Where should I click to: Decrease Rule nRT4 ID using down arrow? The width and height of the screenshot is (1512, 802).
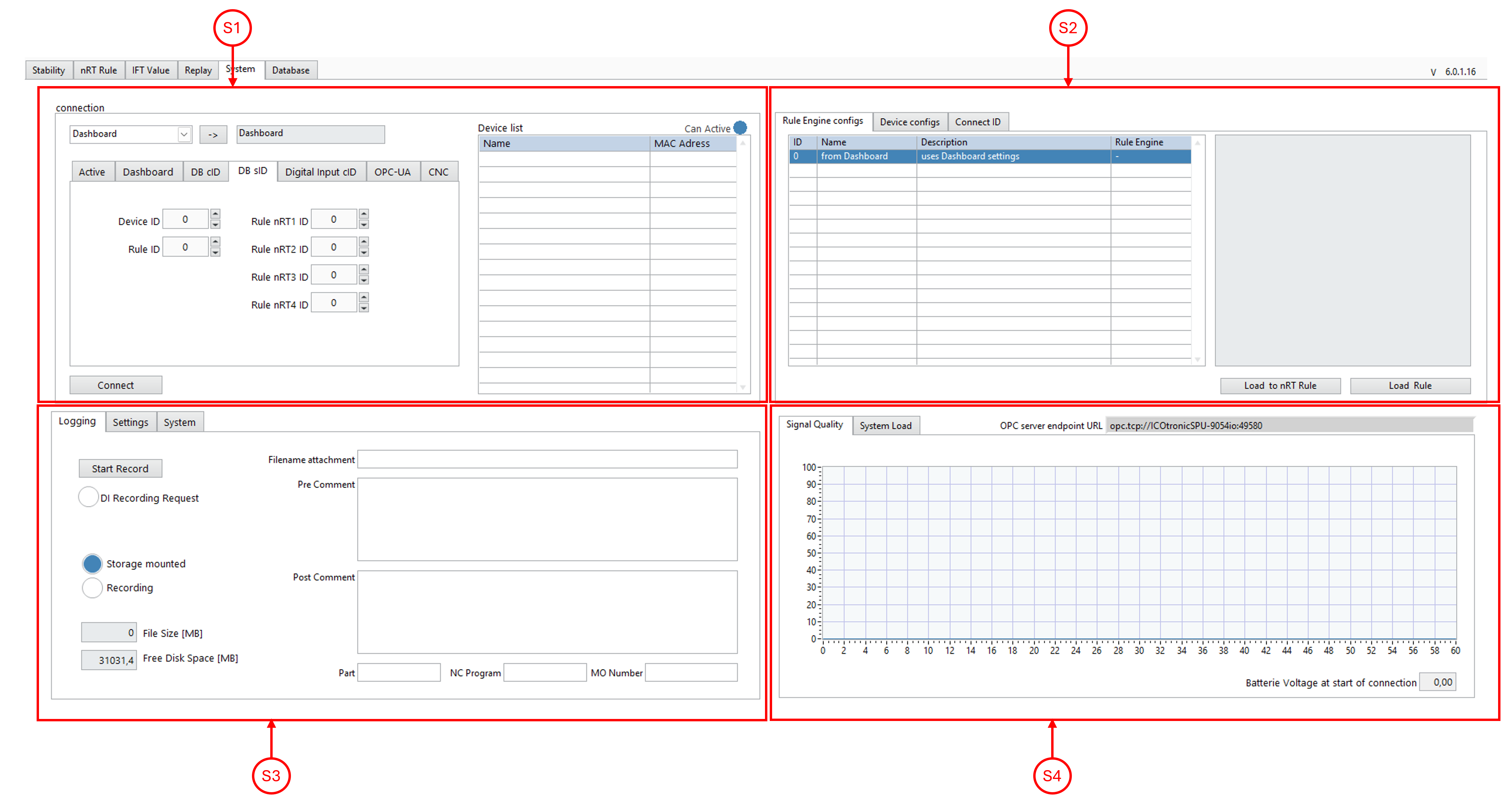[364, 308]
